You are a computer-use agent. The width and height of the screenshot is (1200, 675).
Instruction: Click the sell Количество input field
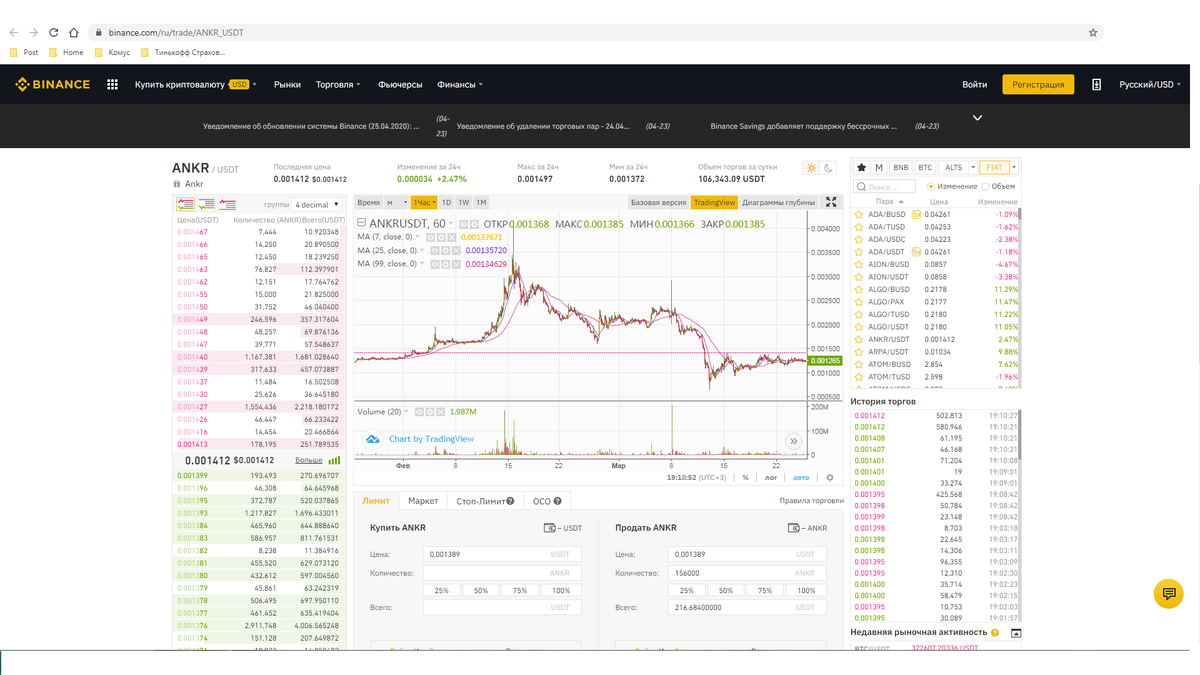tap(749, 573)
